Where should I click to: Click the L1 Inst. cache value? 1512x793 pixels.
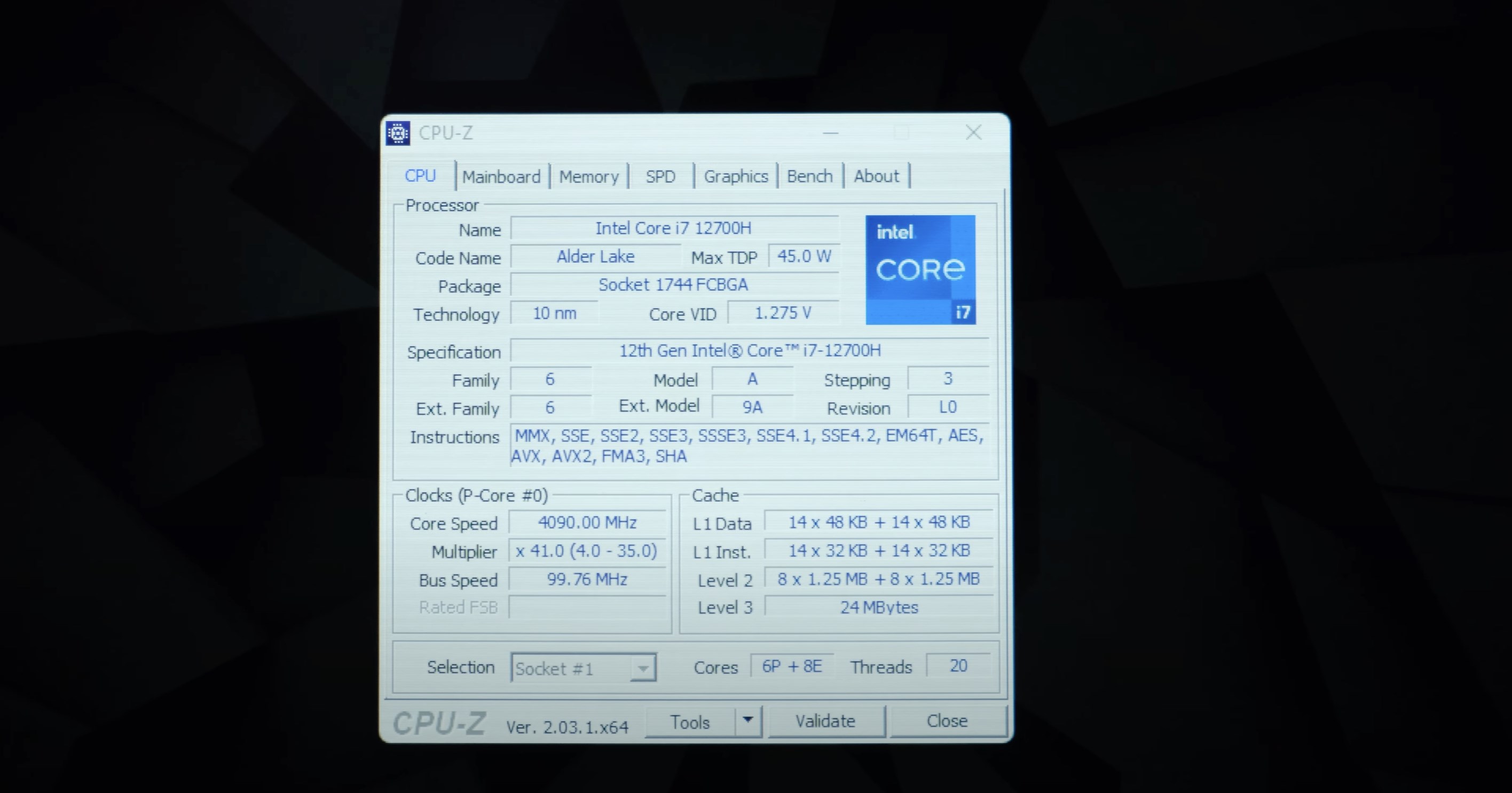click(879, 551)
